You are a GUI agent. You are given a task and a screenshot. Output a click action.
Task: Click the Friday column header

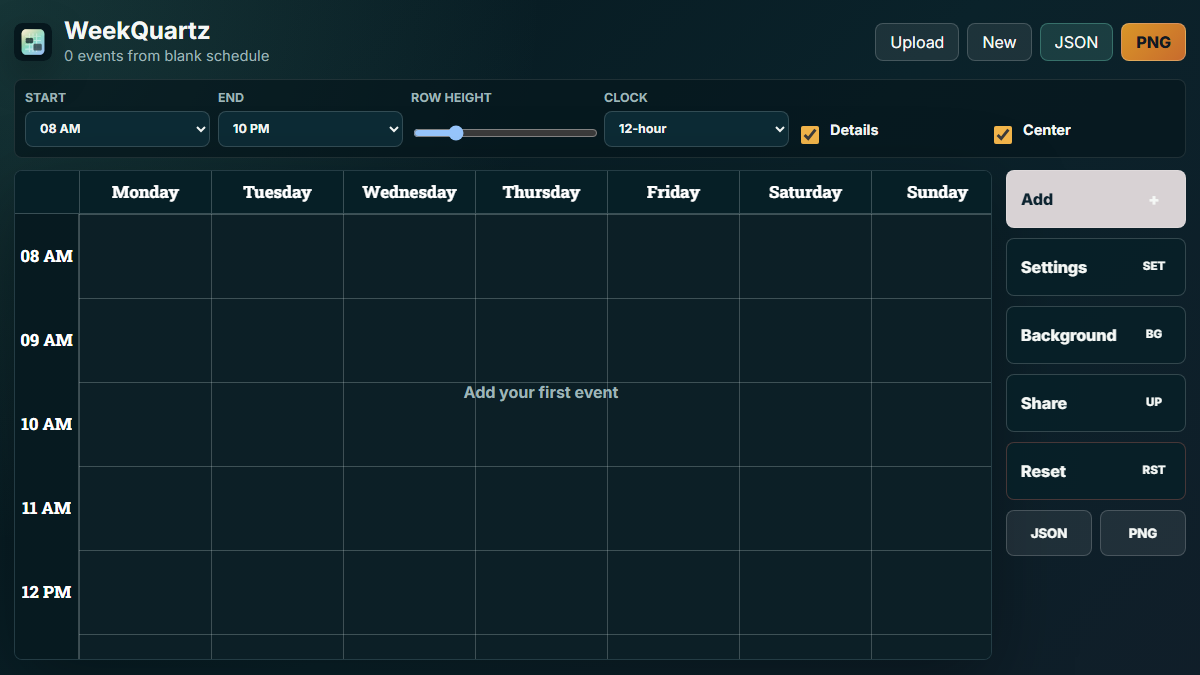point(673,192)
